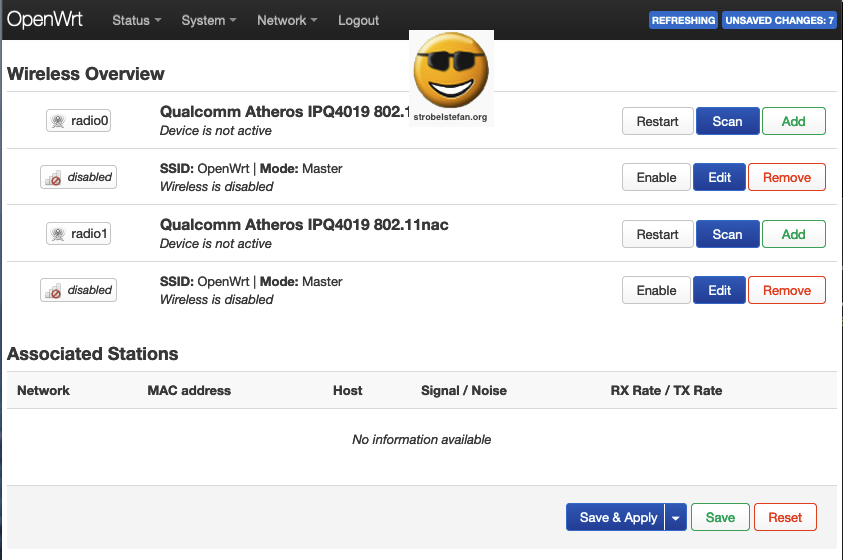Open the Status dropdown menu

(137, 20)
